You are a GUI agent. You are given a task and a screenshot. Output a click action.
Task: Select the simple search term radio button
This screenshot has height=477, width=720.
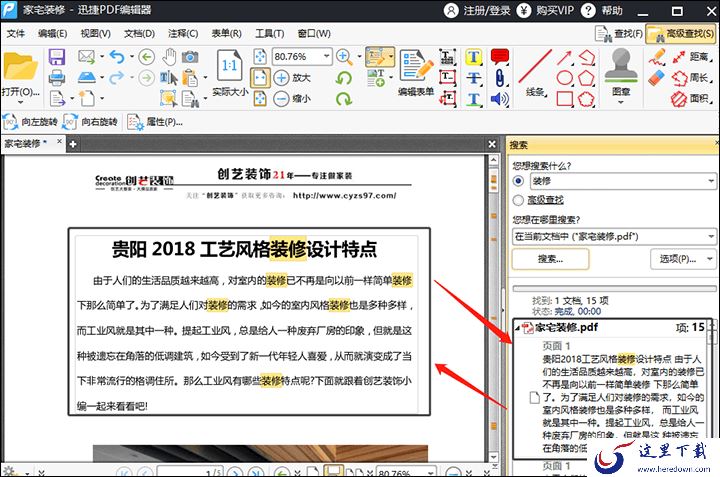tap(518, 180)
